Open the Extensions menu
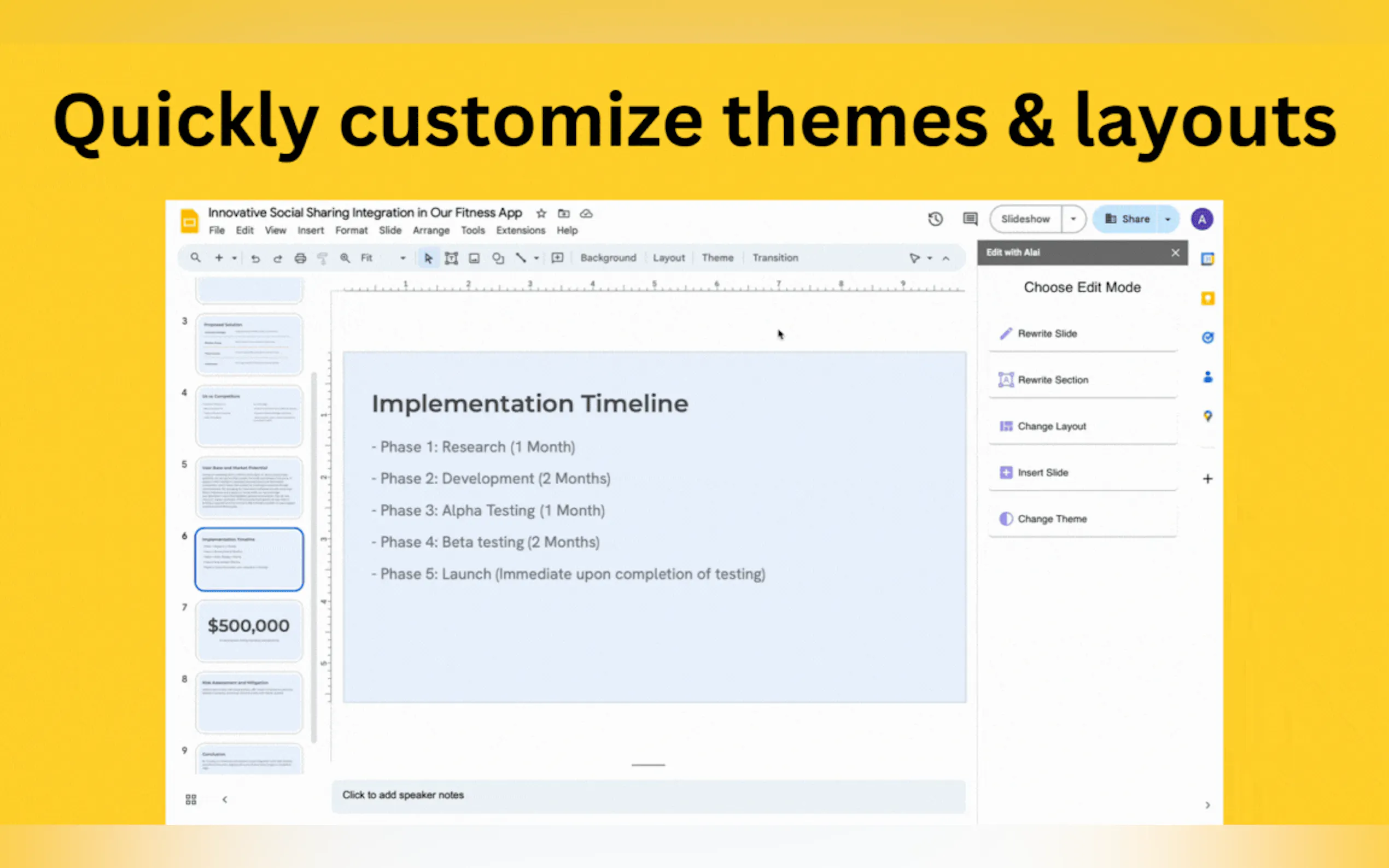 (521, 230)
